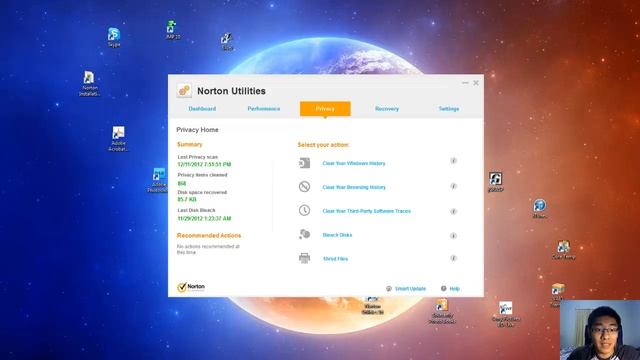This screenshot has width=640, height=360.
Task: Select the Adobe Acrobat desktop shortcut
Action: pyautogui.click(x=118, y=139)
